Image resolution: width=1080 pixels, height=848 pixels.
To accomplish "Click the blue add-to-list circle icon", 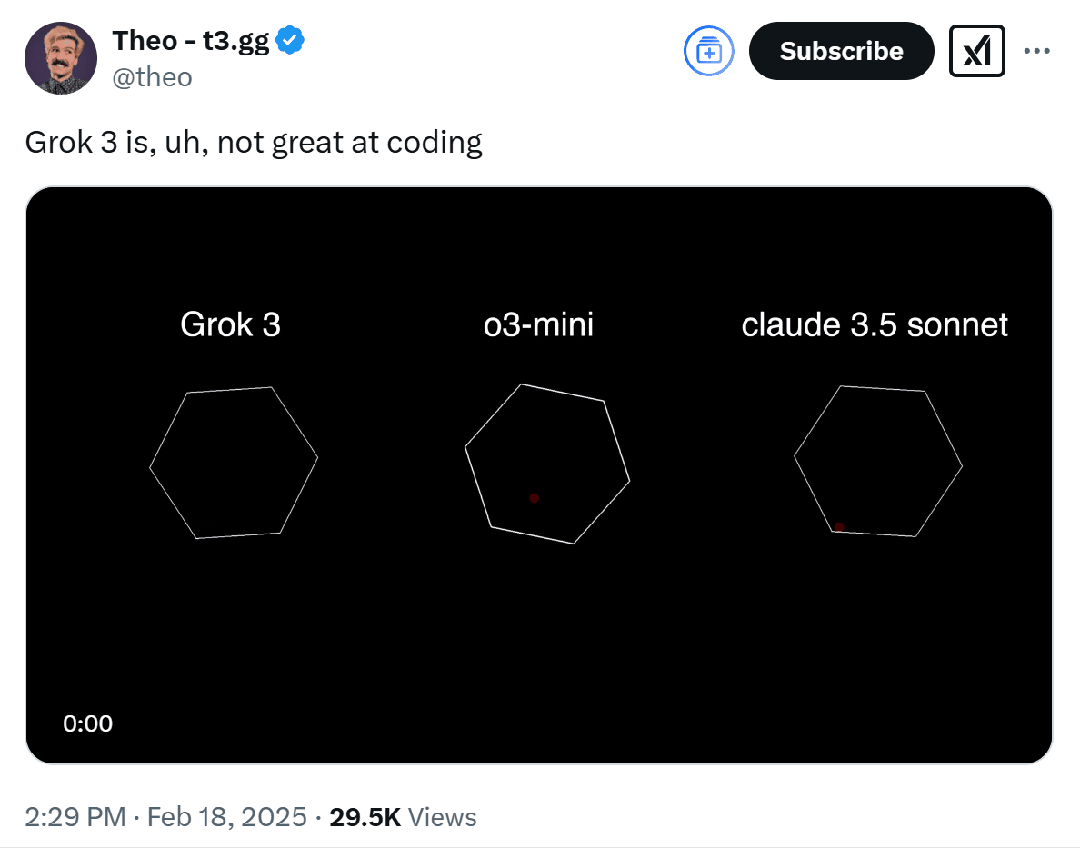I will (x=709, y=51).
